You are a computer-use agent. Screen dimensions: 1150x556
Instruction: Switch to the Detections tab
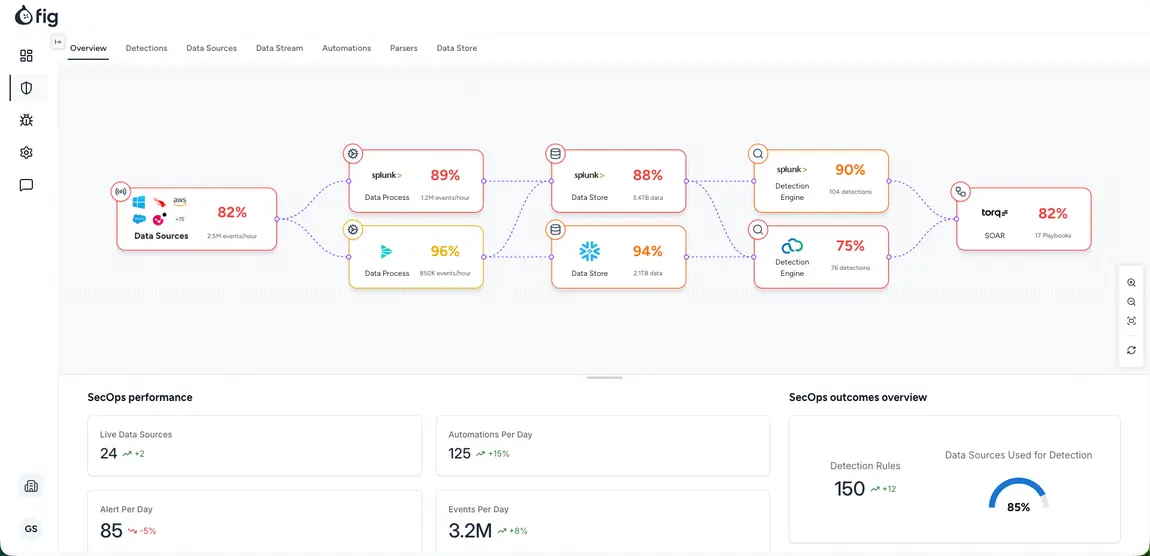pos(147,48)
